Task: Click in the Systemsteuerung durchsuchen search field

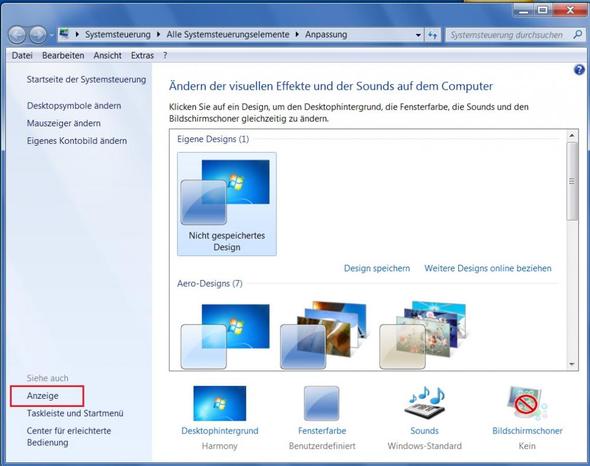Action: coord(506,35)
